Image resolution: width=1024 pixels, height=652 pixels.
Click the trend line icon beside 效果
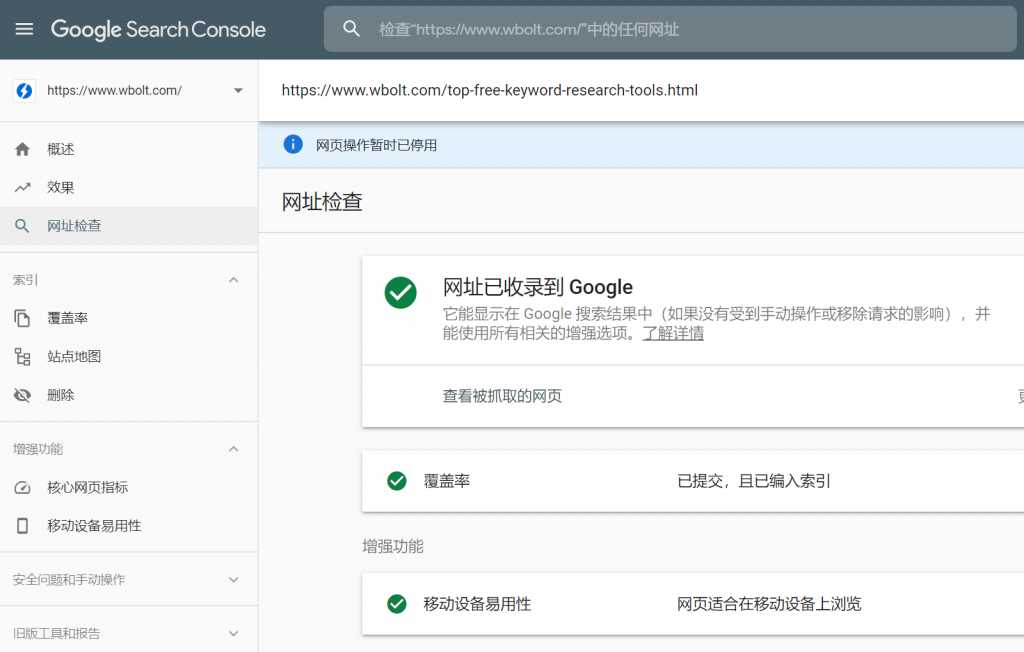(x=23, y=187)
